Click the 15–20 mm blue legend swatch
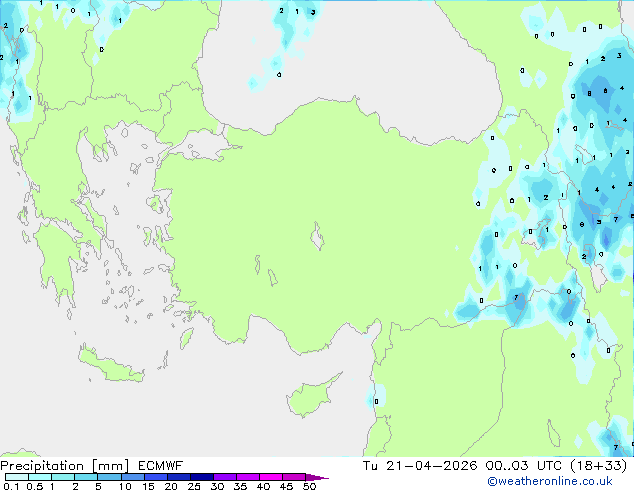Screen dimensions: 634x490 [155, 477]
